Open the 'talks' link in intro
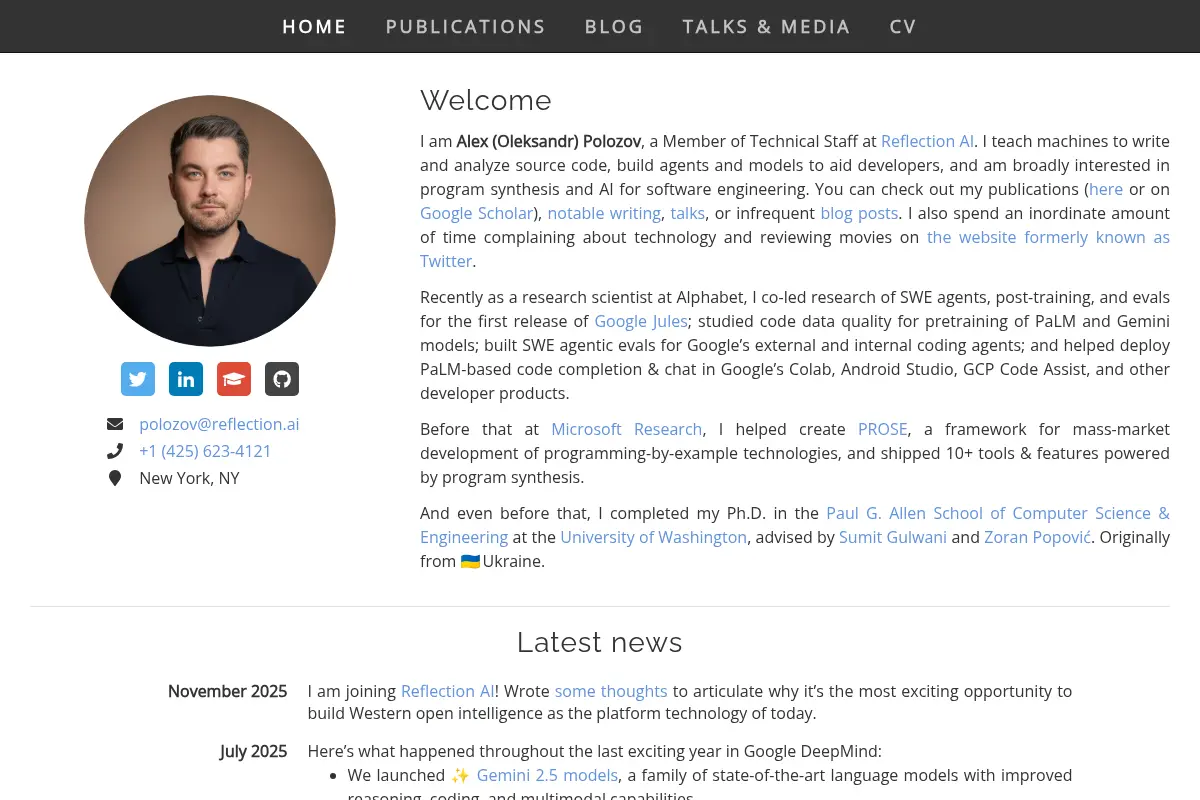The width and height of the screenshot is (1200, 800). tap(688, 213)
